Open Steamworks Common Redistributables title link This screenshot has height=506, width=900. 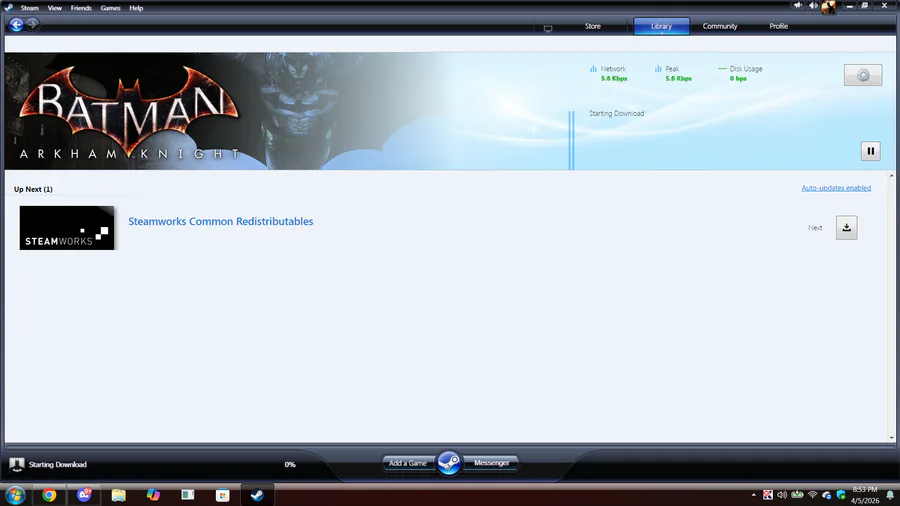point(220,221)
